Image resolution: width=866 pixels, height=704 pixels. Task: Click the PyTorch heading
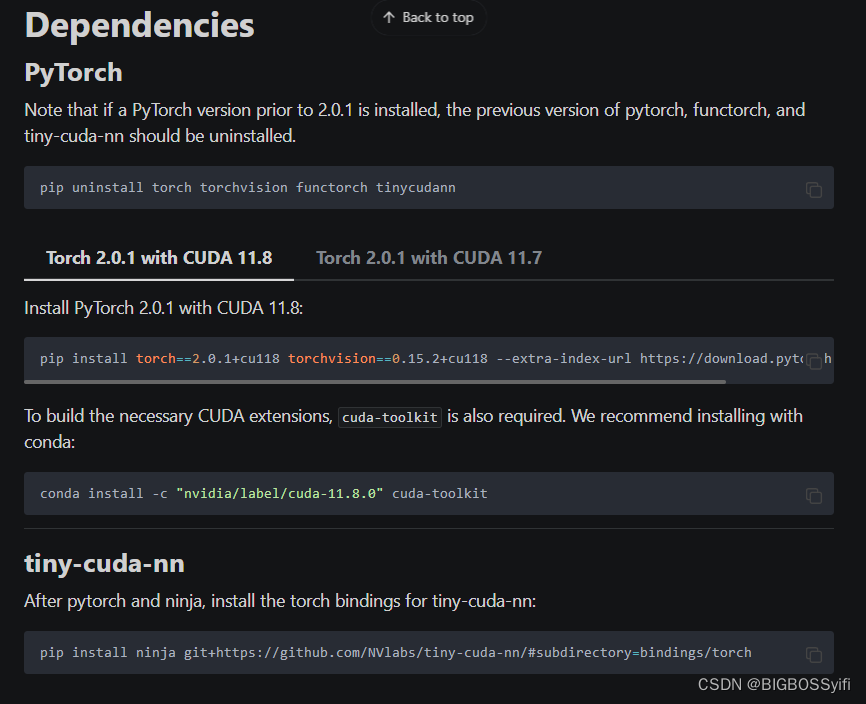[x=73, y=72]
